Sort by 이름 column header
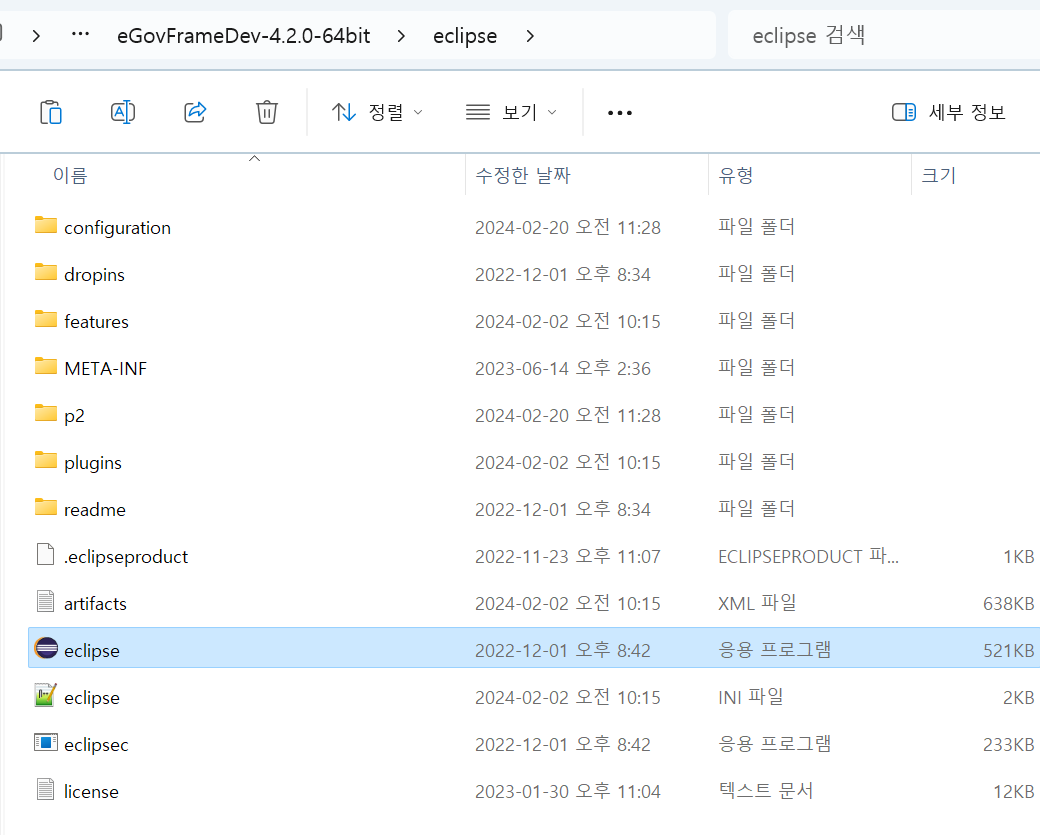1040x835 pixels. click(70, 175)
